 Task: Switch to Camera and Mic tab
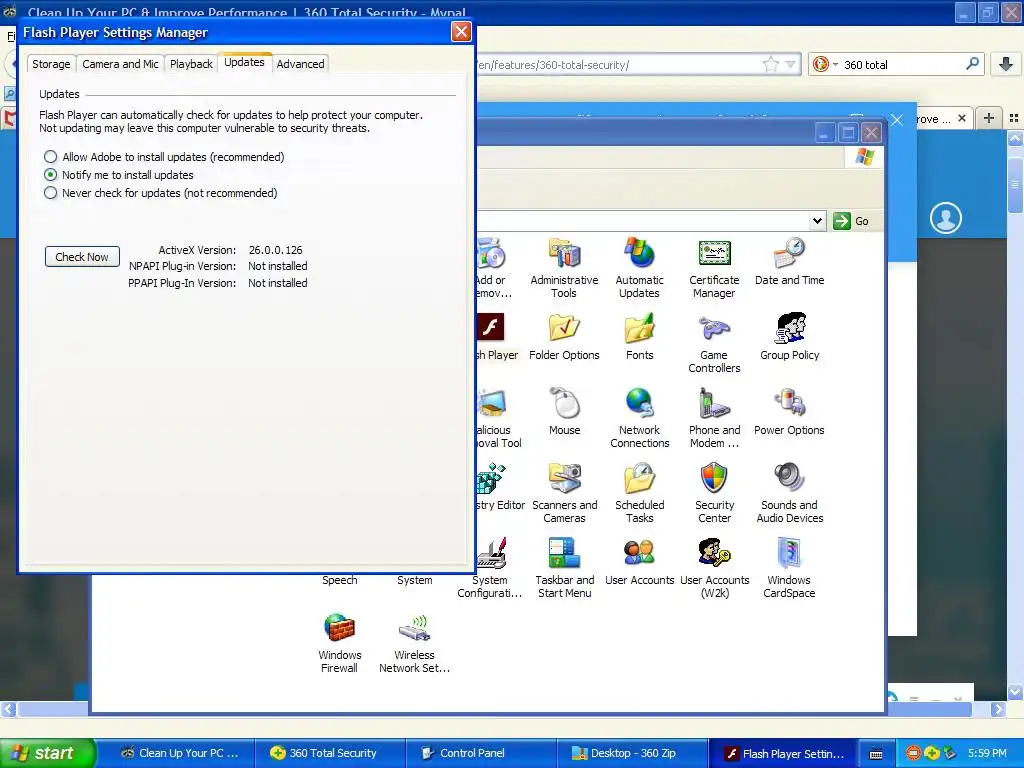coord(120,64)
